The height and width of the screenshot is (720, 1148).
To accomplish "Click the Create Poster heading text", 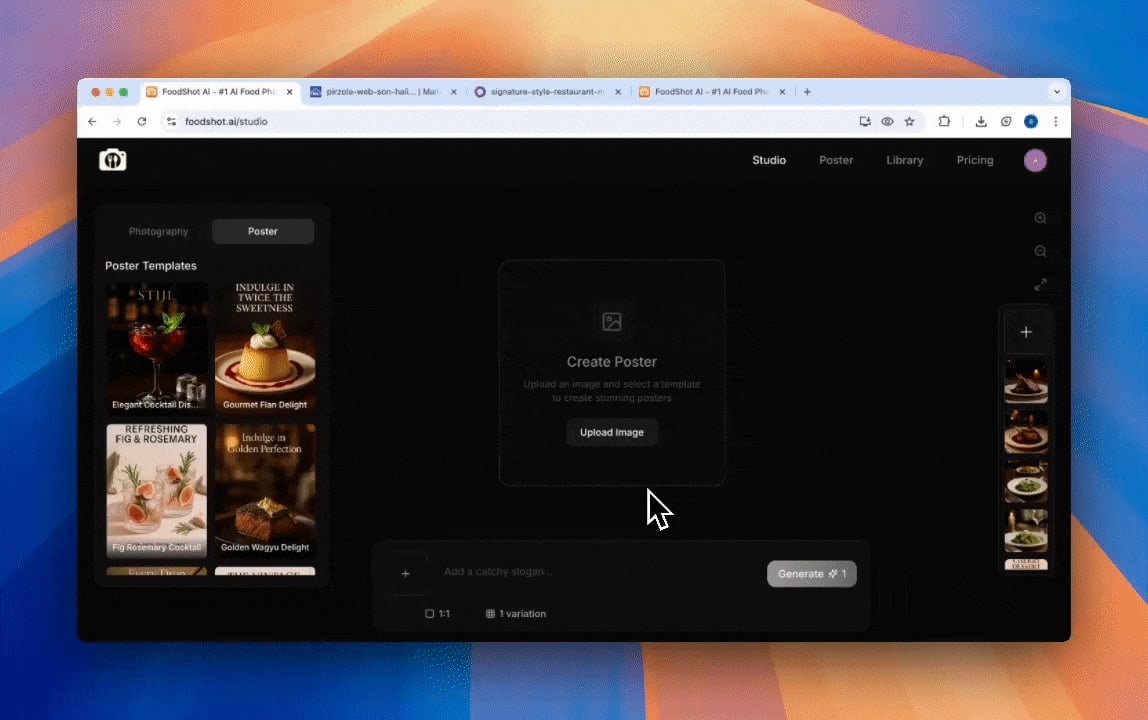I will (611, 362).
